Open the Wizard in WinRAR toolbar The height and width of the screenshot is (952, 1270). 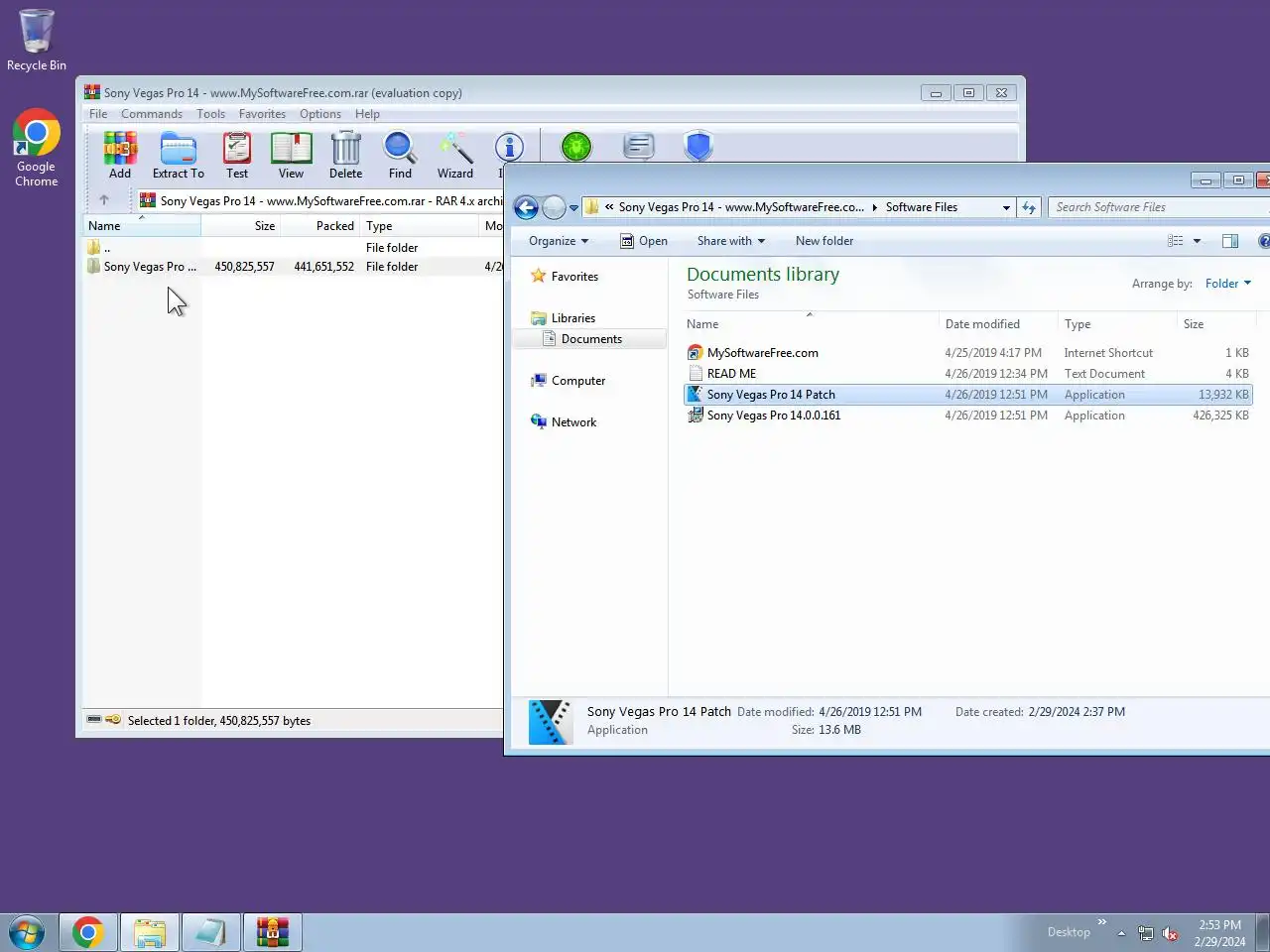click(x=455, y=156)
